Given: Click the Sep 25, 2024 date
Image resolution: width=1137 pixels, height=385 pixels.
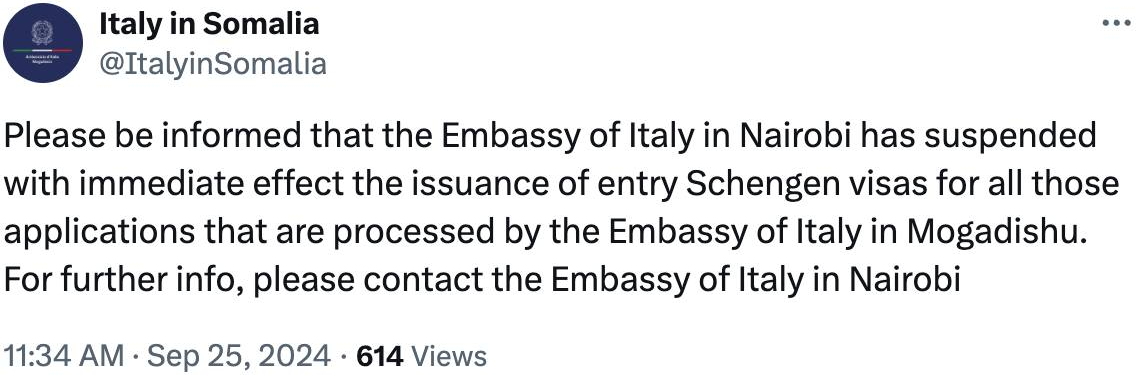Looking at the screenshot, I should 237,356.
